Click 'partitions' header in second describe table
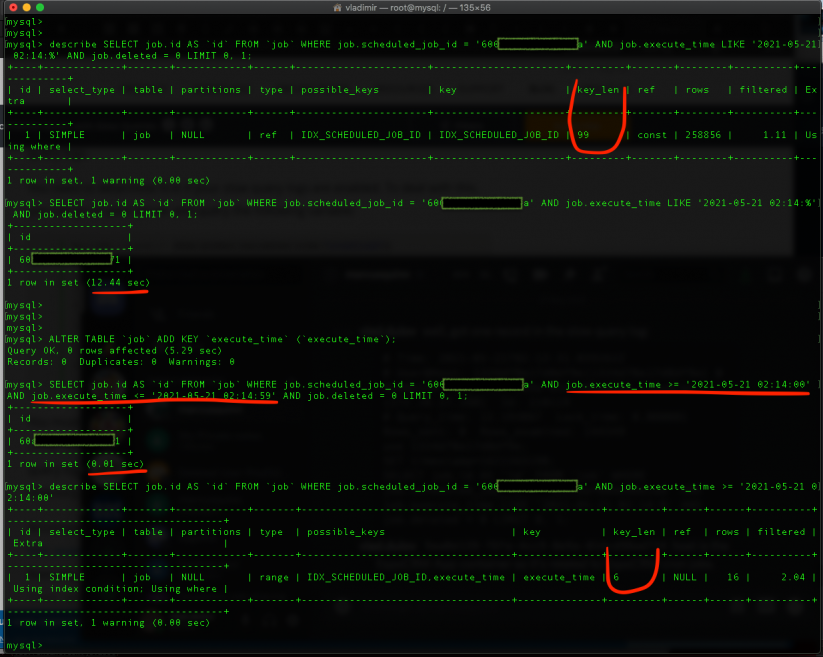The width and height of the screenshot is (823, 657). [211, 532]
